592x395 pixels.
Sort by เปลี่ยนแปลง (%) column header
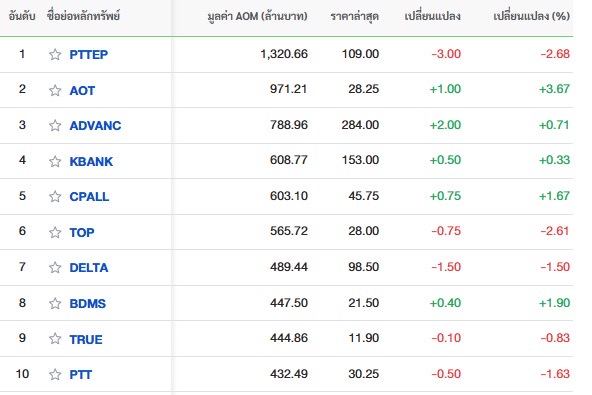[x=531, y=16]
